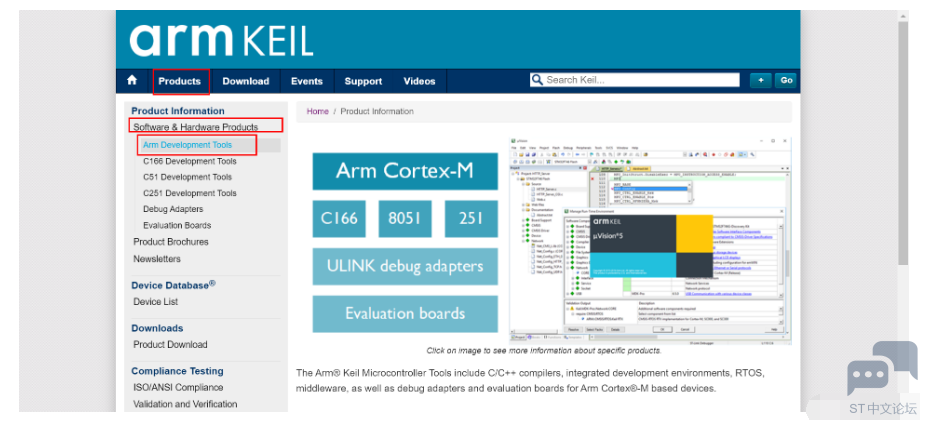Click the Product Information heading
Screen dimensions: 926x424
[x=178, y=111]
